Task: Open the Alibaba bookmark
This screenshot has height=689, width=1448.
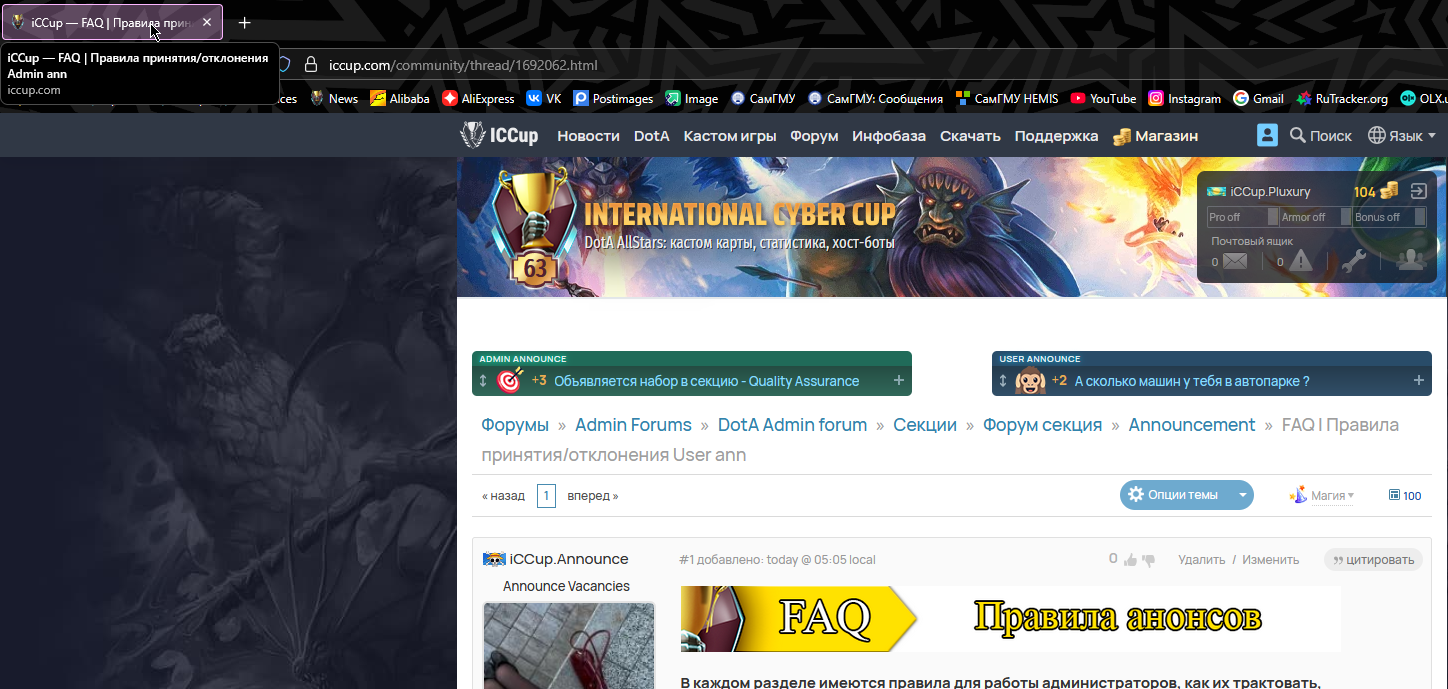Action: (400, 99)
